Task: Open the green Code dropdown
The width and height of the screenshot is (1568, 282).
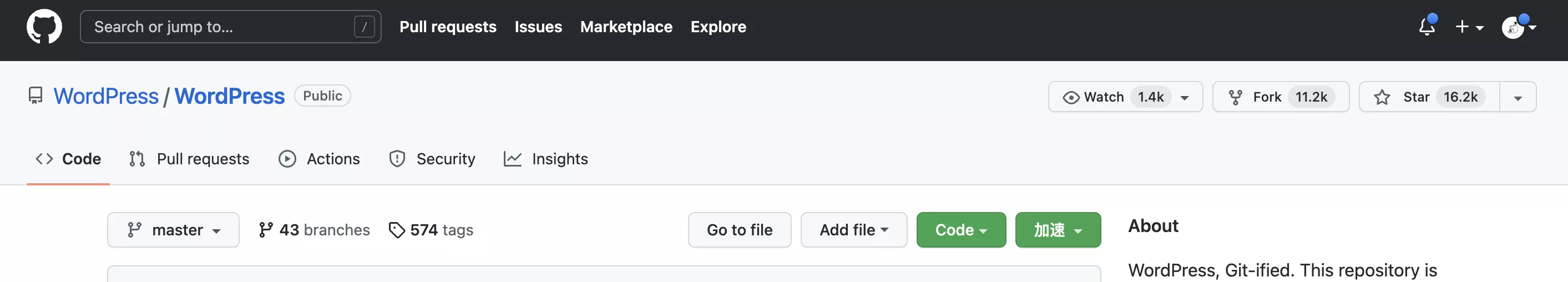Action: pos(960,230)
